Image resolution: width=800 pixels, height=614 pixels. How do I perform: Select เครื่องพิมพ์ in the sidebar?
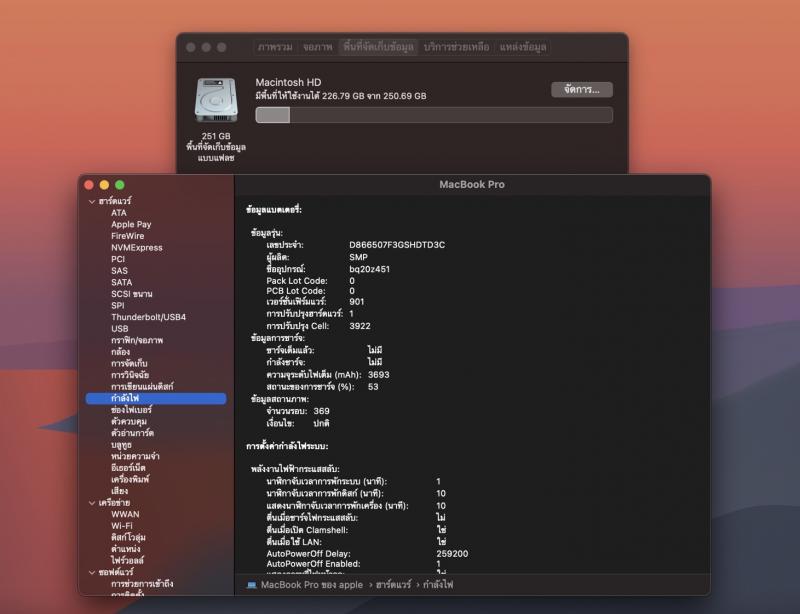(x=130, y=480)
